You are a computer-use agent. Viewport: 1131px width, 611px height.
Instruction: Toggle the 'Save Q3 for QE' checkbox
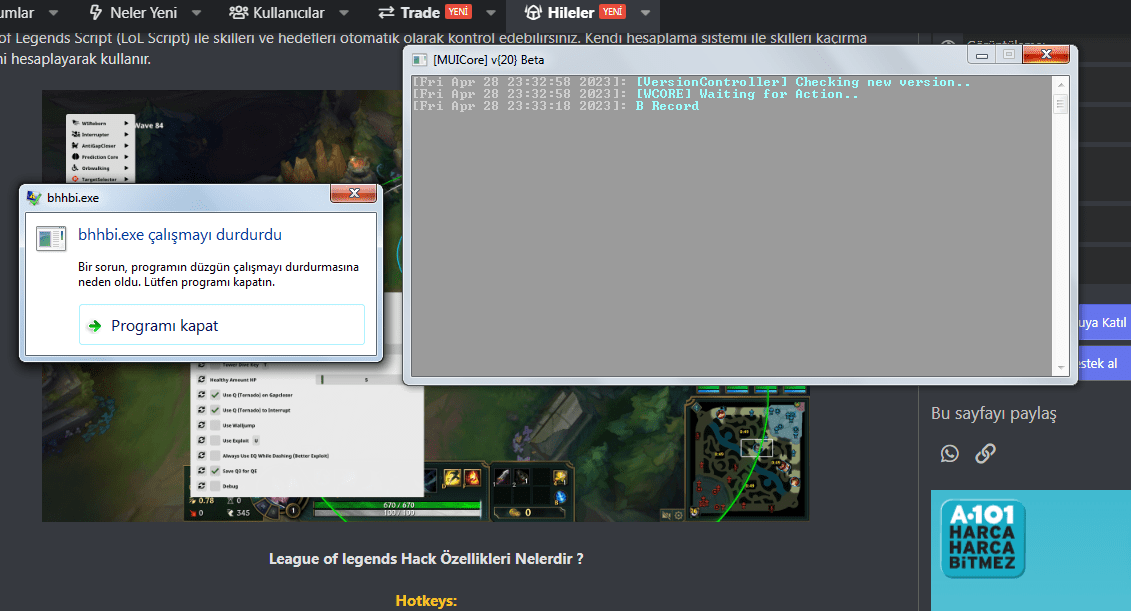[215, 470]
